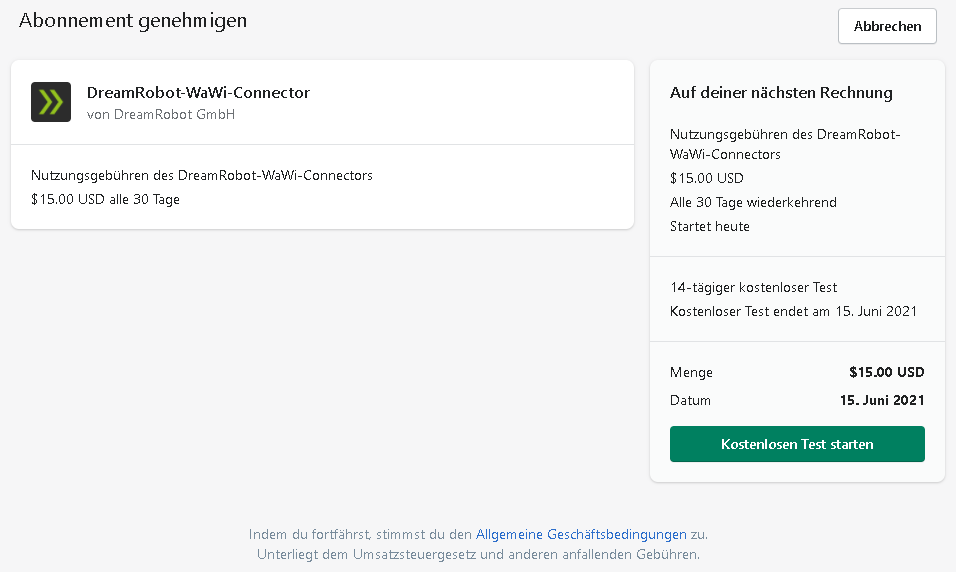Click 'Alle 30 Tage wiederkehrend' text
Screen dimensions: 956x572
(753, 202)
